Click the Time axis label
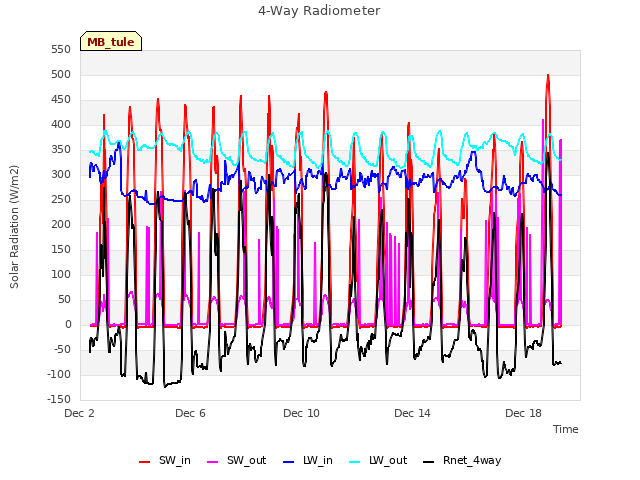This screenshot has height=480, width=640. coord(565,429)
